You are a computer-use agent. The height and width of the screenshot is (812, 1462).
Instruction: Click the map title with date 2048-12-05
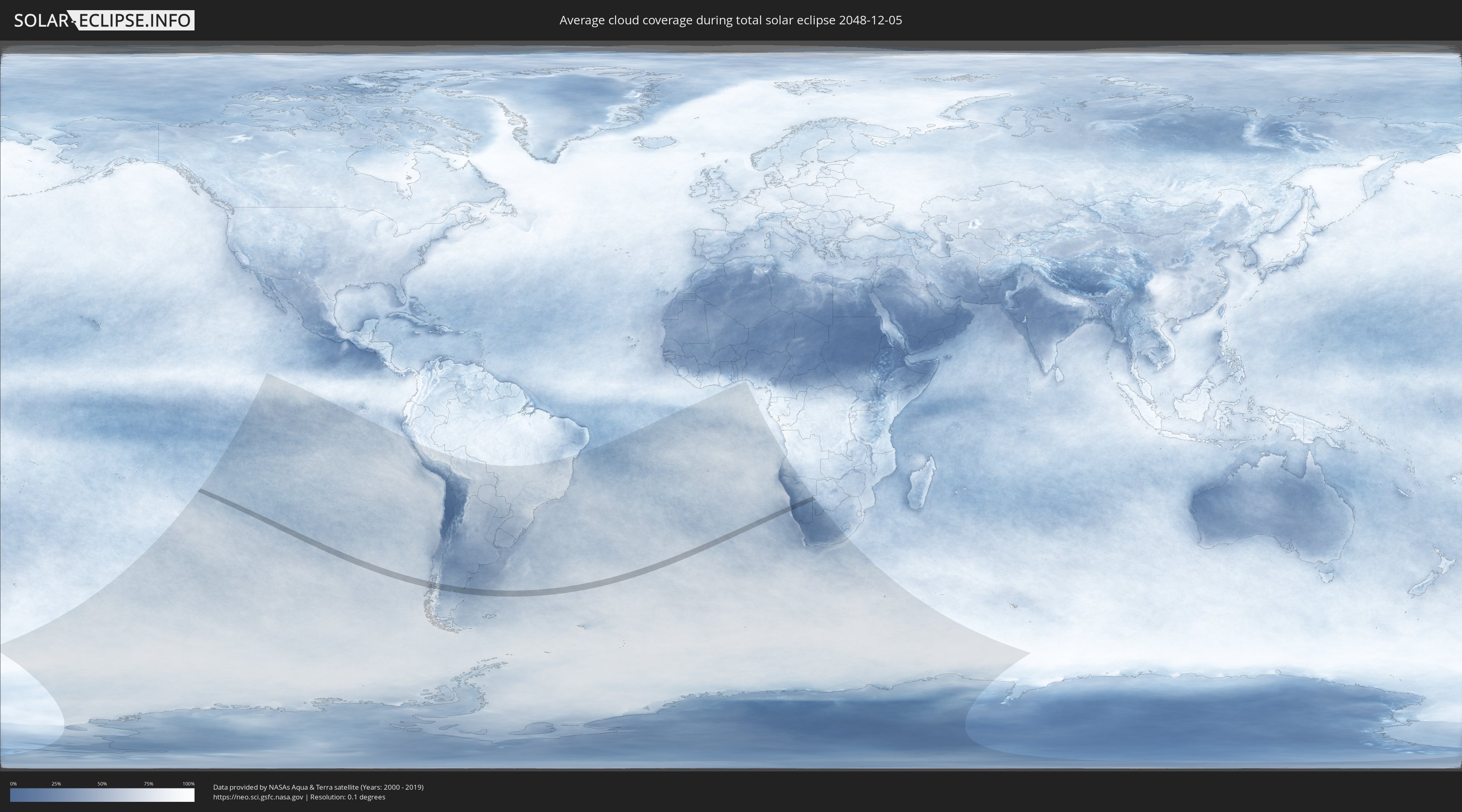click(x=731, y=20)
